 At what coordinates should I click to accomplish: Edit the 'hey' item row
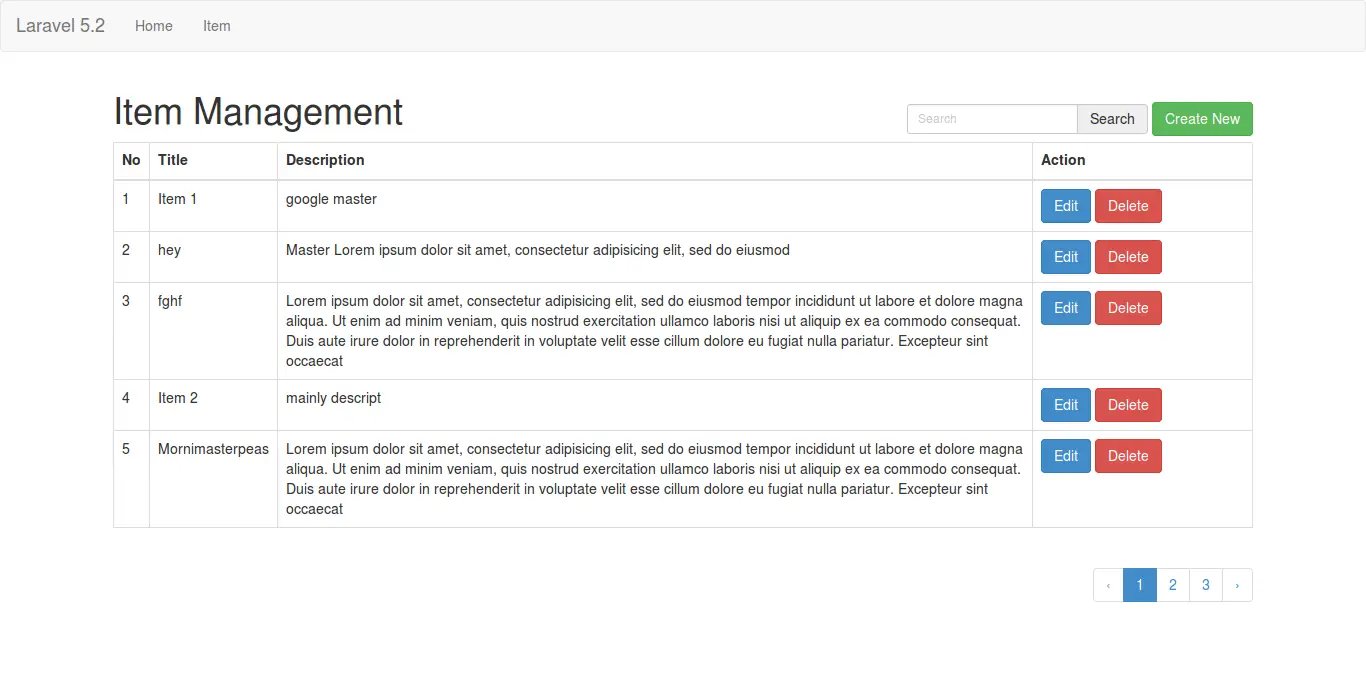click(x=1066, y=257)
